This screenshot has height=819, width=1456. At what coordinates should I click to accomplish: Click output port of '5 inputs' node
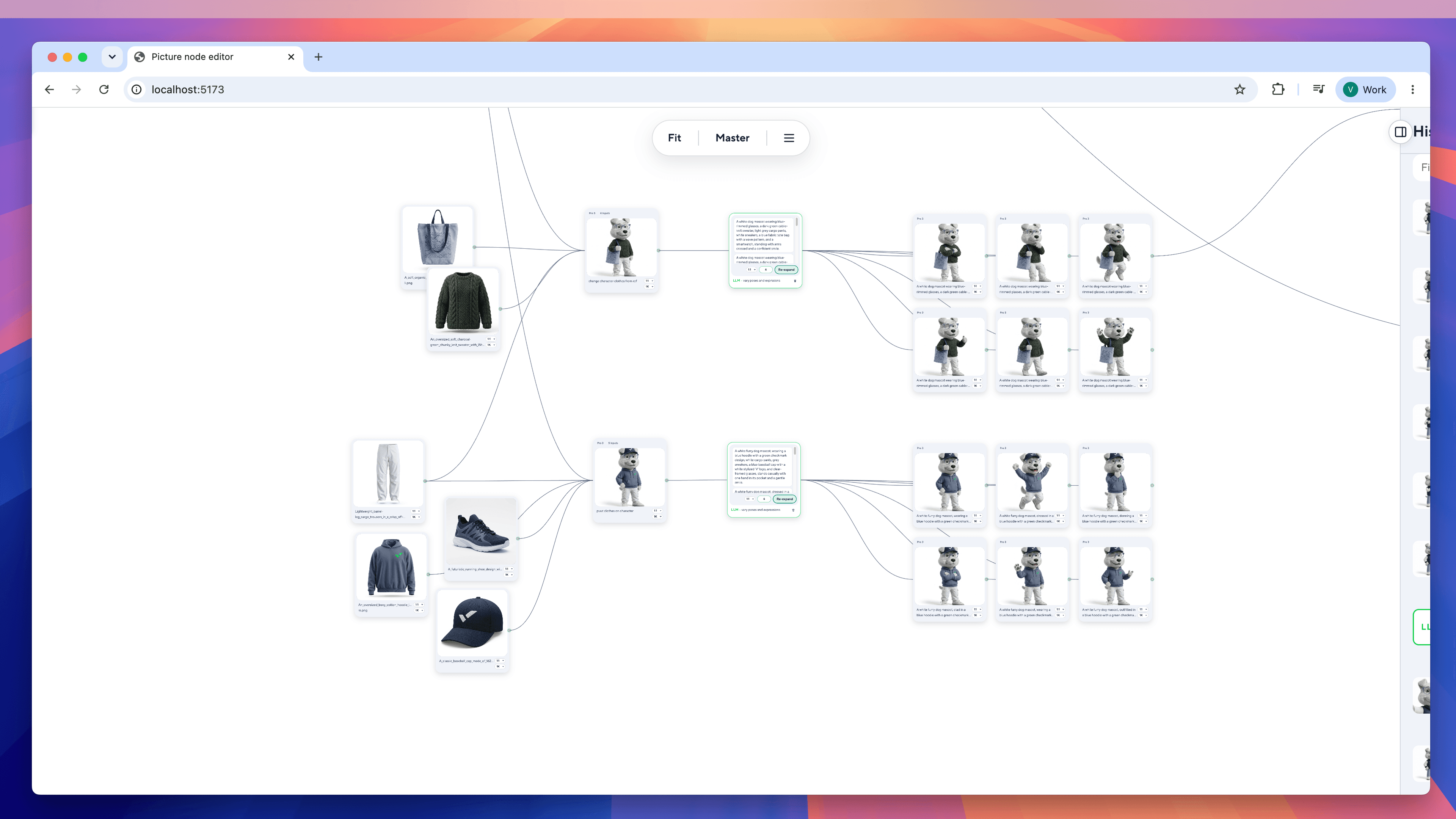(x=667, y=480)
